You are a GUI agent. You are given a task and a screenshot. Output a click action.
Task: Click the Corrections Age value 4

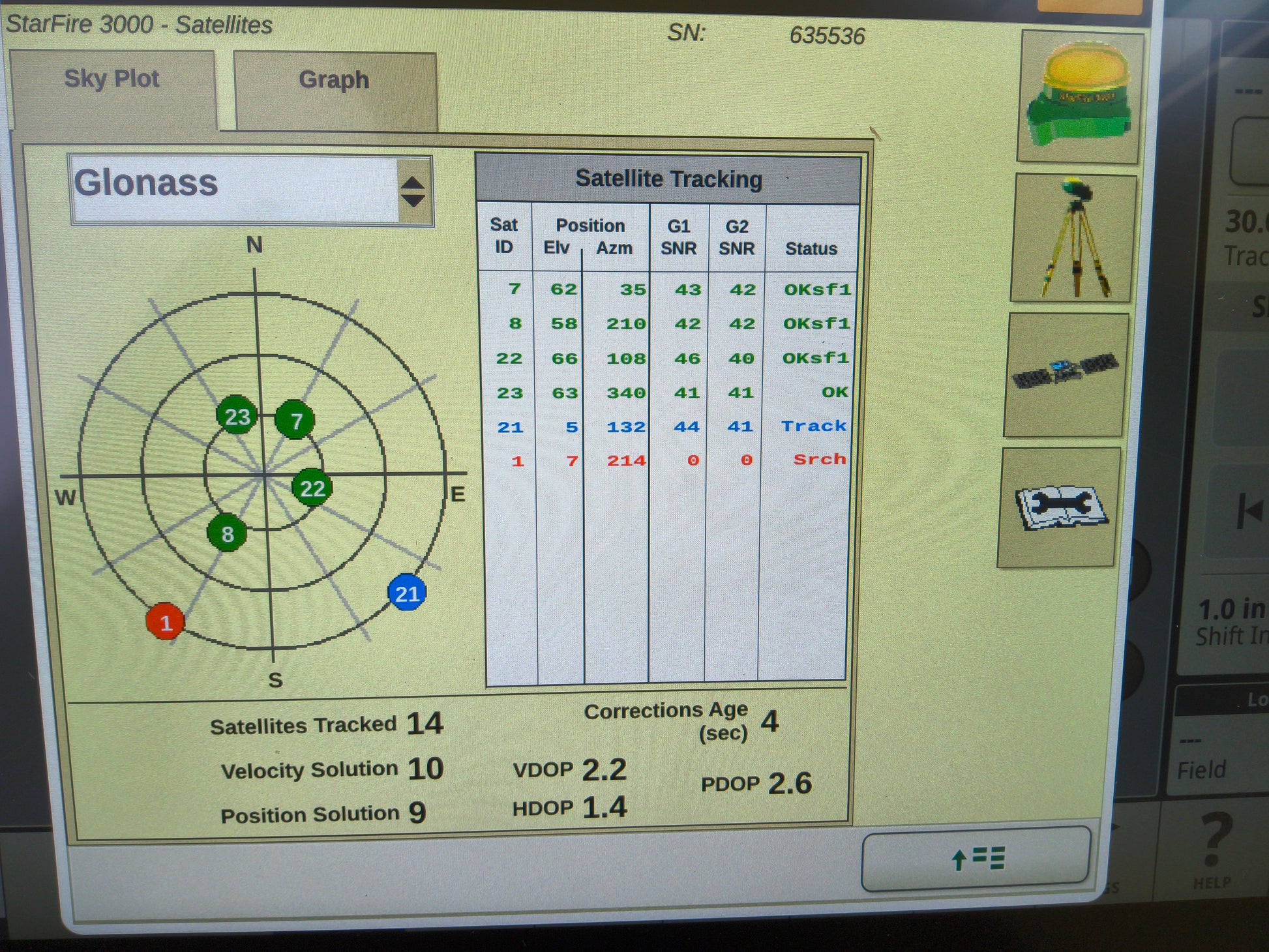[x=770, y=721]
